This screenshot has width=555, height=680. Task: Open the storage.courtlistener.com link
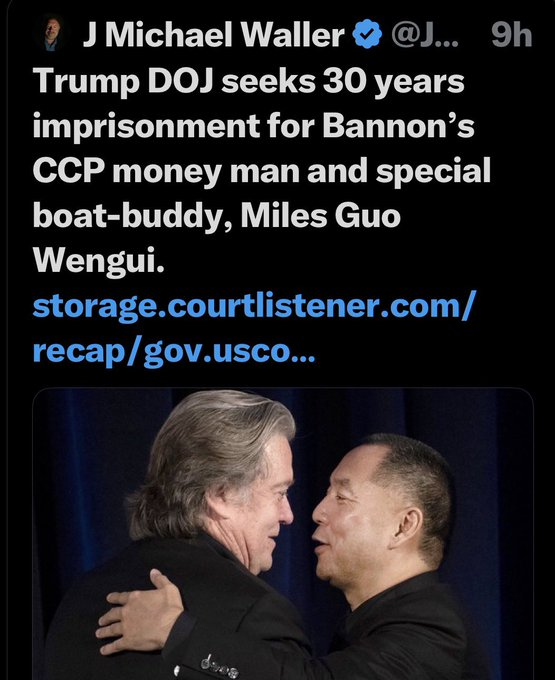click(x=255, y=306)
